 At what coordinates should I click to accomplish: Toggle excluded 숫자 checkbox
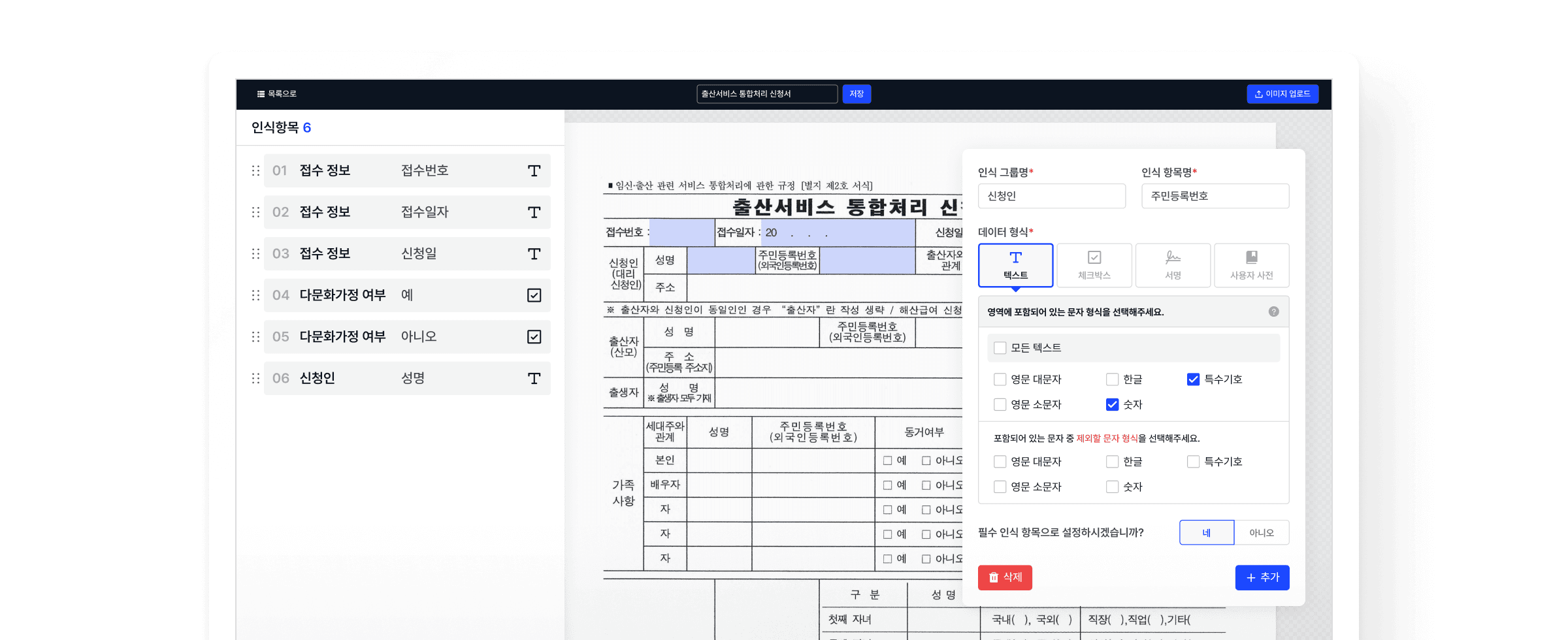tap(1112, 487)
